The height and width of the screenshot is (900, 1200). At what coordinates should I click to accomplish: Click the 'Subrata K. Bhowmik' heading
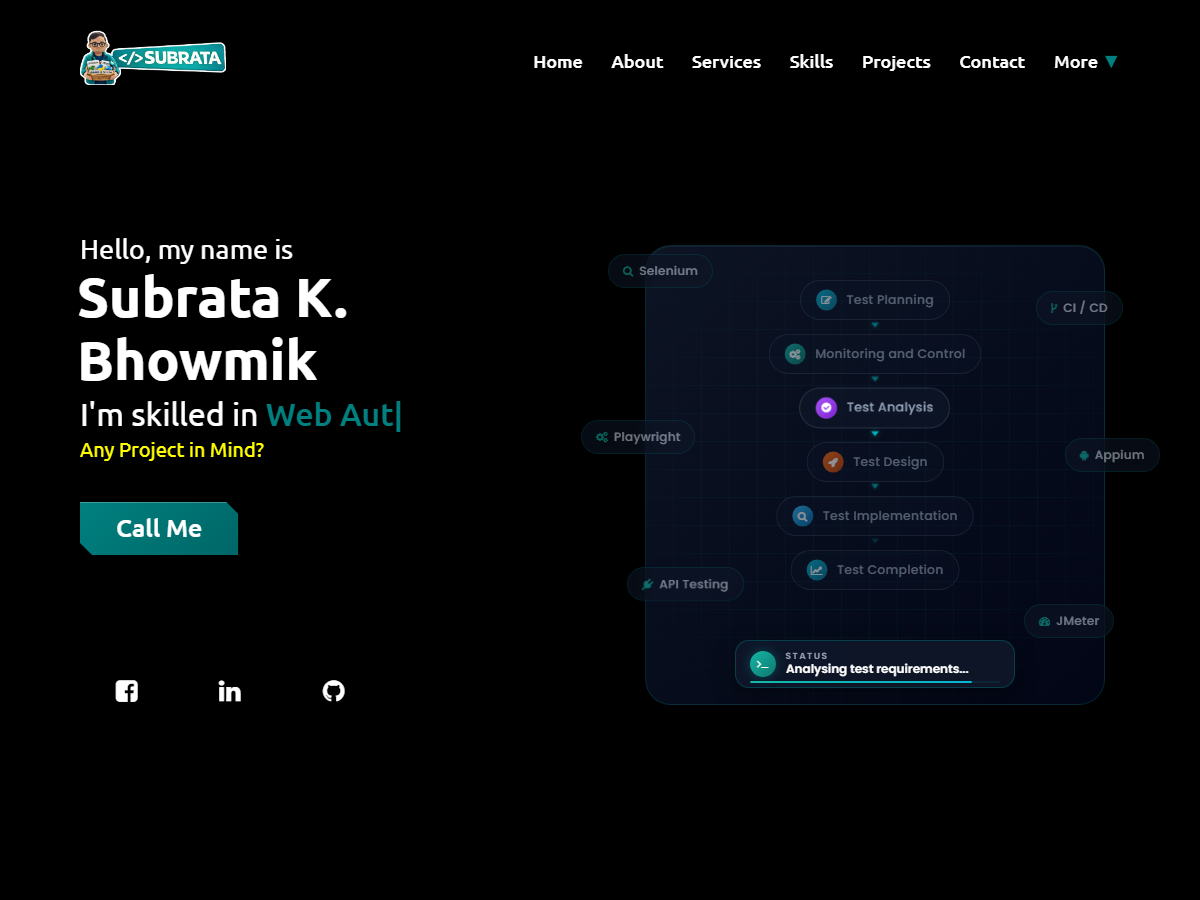click(213, 329)
